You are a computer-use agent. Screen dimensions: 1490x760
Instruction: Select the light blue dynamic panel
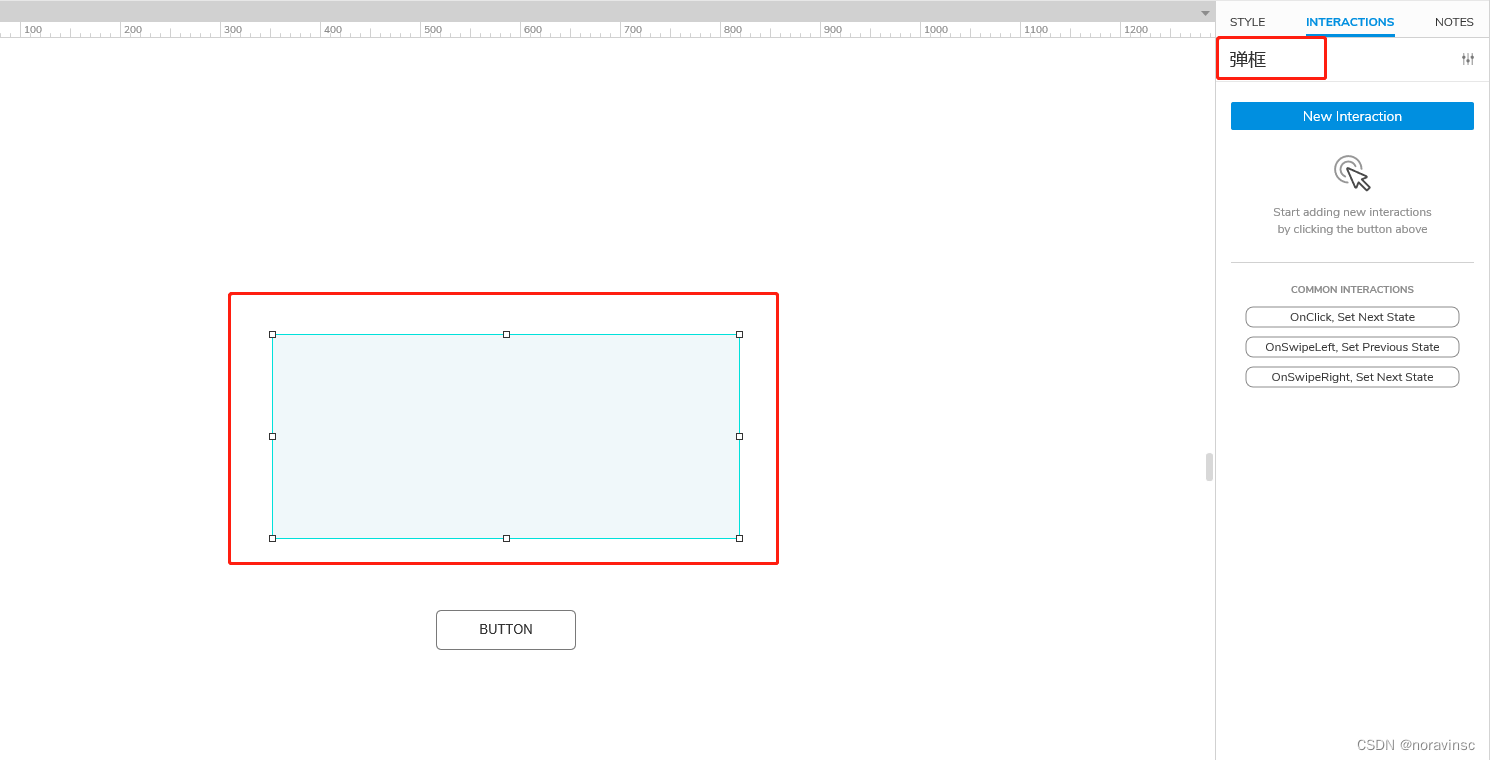tap(506, 436)
